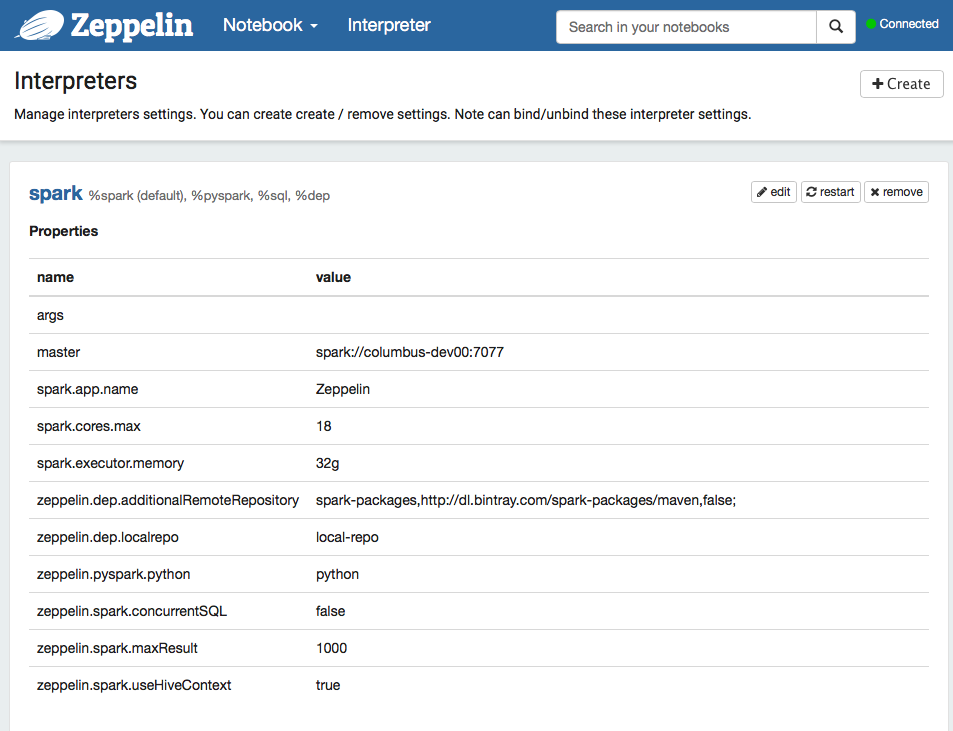
Task: Click the value column header
Action: (x=333, y=278)
